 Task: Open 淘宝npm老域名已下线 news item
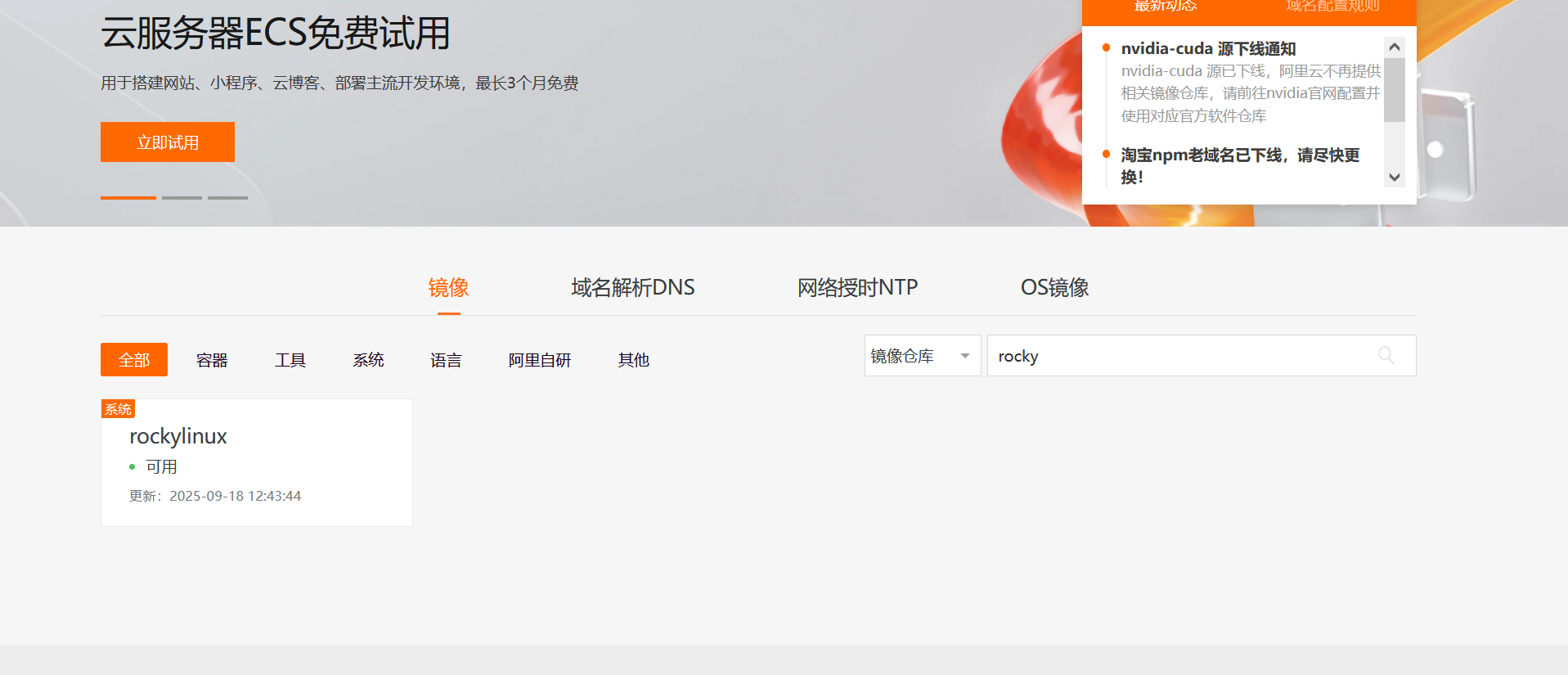pos(1240,165)
